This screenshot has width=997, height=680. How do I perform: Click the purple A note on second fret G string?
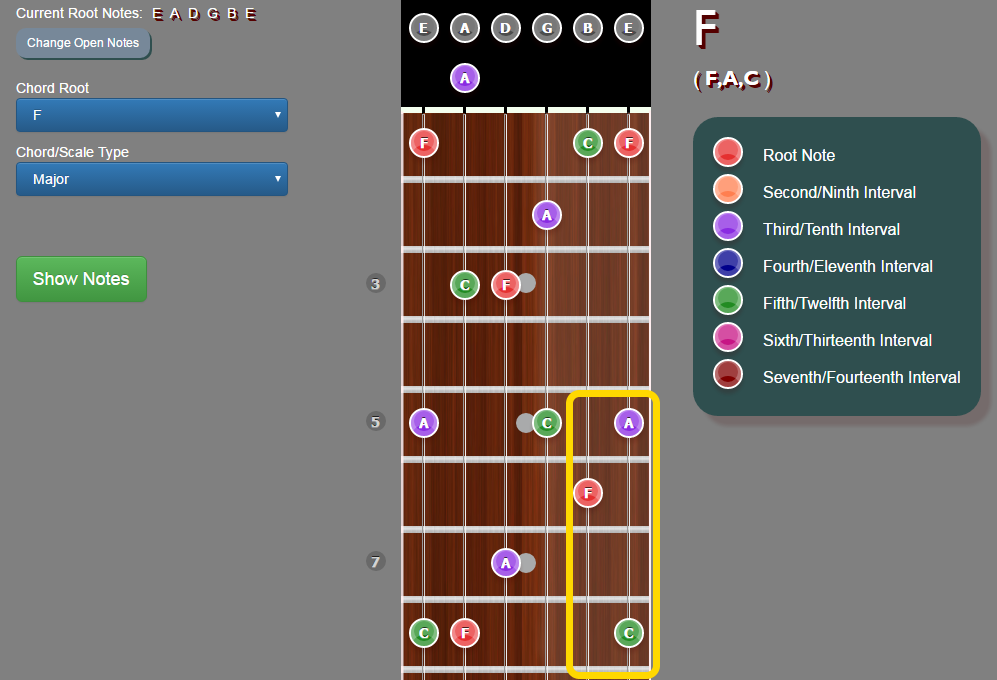tap(546, 214)
